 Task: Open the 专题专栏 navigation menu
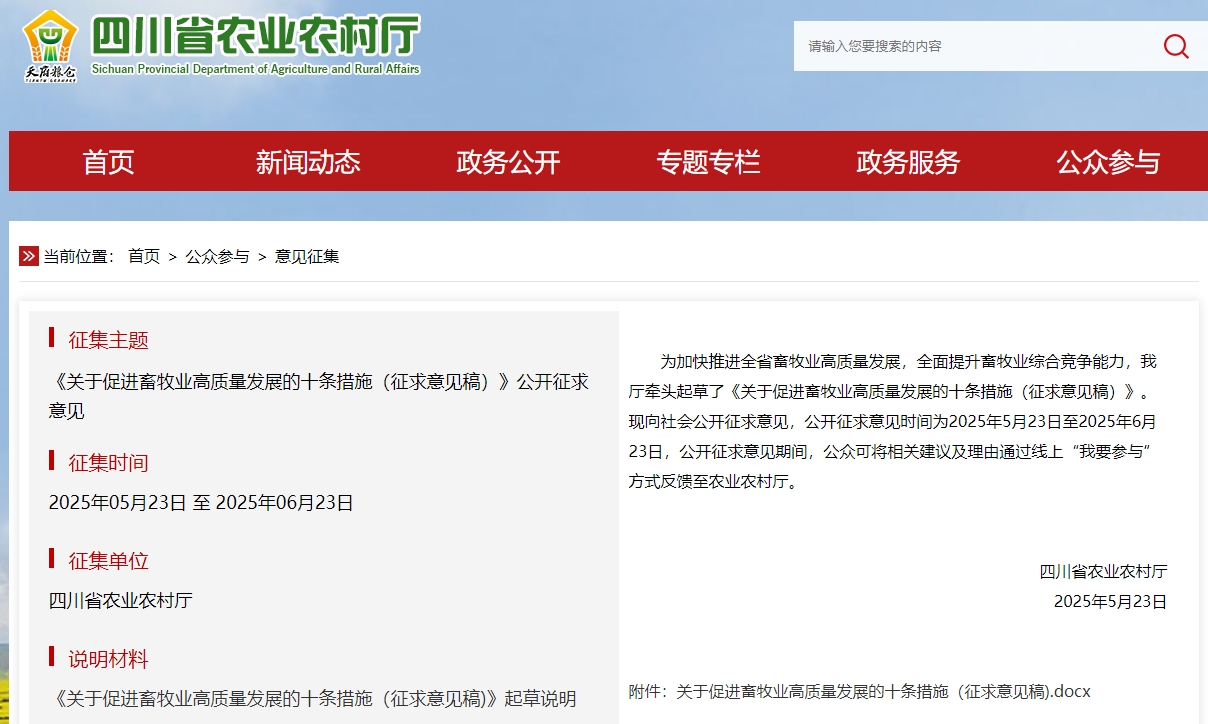coord(708,161)
